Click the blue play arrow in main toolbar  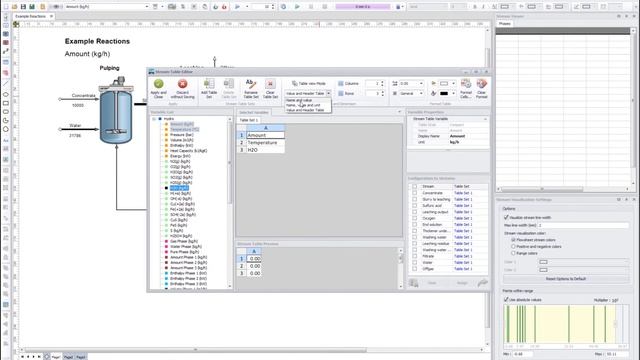[237, 7]
